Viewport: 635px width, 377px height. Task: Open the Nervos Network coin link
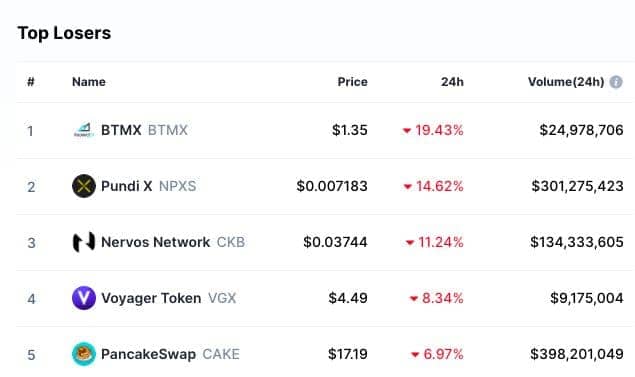click(x=156, y=242)
